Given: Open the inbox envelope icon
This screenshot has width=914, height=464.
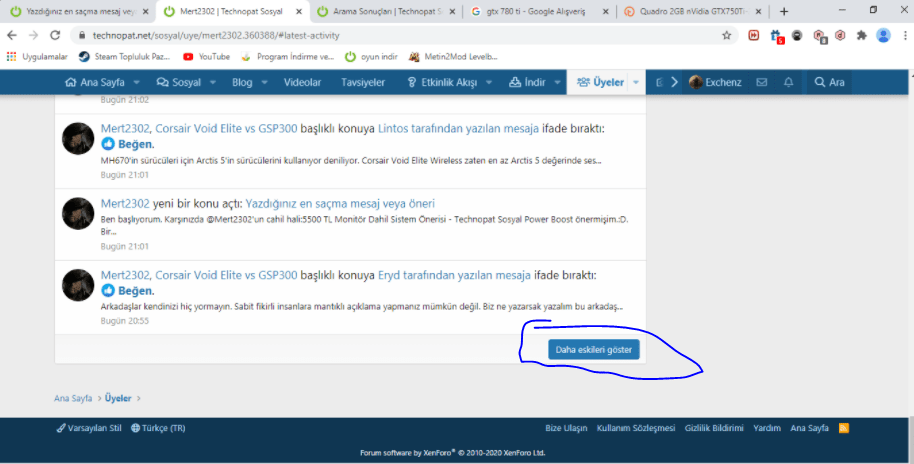Looking at the screenshot, I should click(x=762, y=82).
